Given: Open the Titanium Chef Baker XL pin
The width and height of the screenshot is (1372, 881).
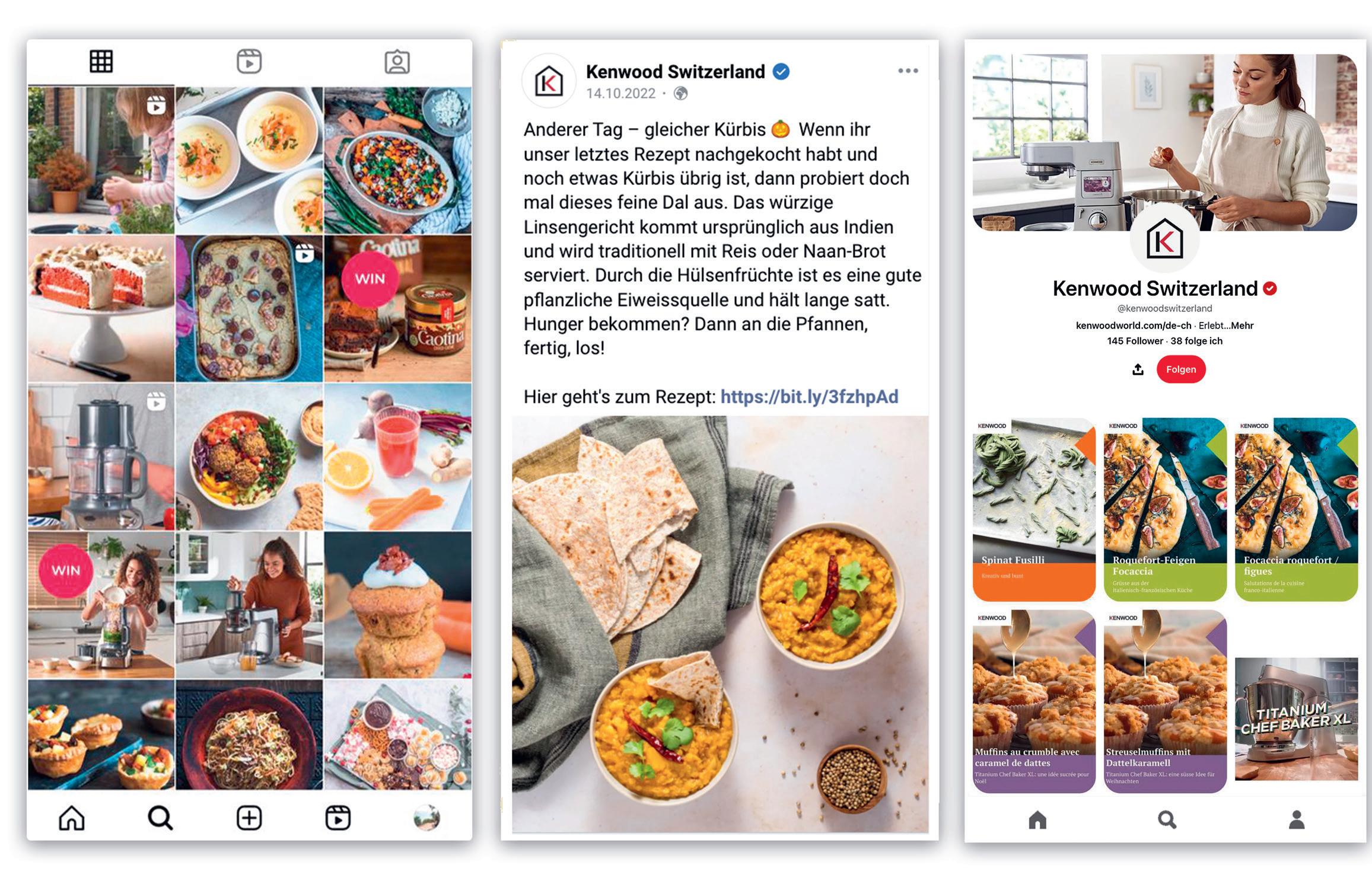Looking at the screenshot, I should pos(1296,719).
